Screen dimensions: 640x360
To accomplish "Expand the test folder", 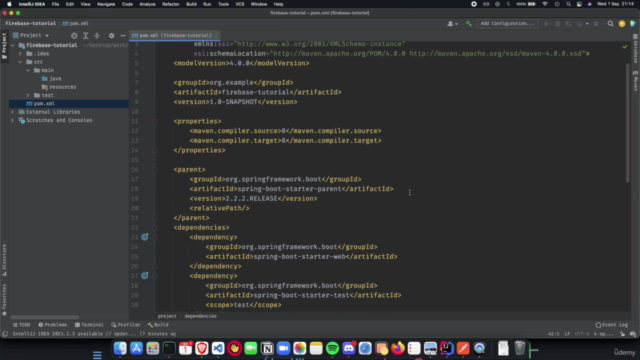I will [x=28, y=95].
